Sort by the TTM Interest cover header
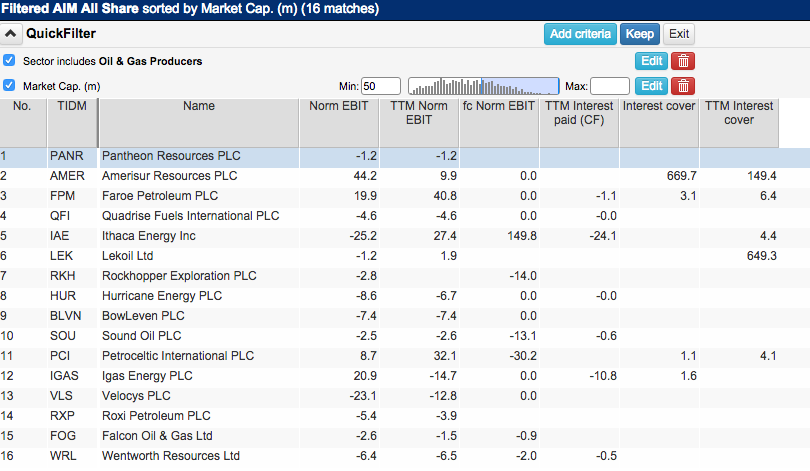Screen dimensions: 810x471 coord(739,123)
